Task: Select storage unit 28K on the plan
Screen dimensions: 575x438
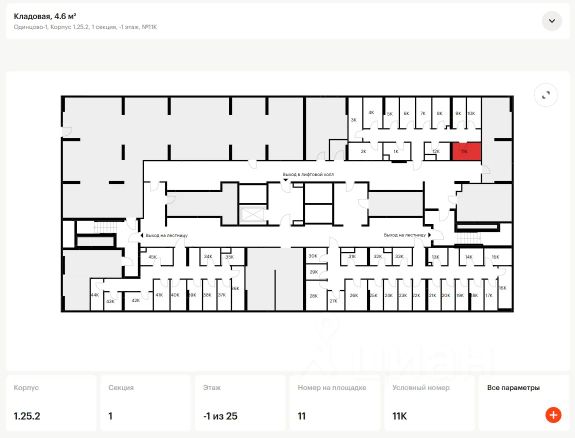Action: tap(314, 295)
